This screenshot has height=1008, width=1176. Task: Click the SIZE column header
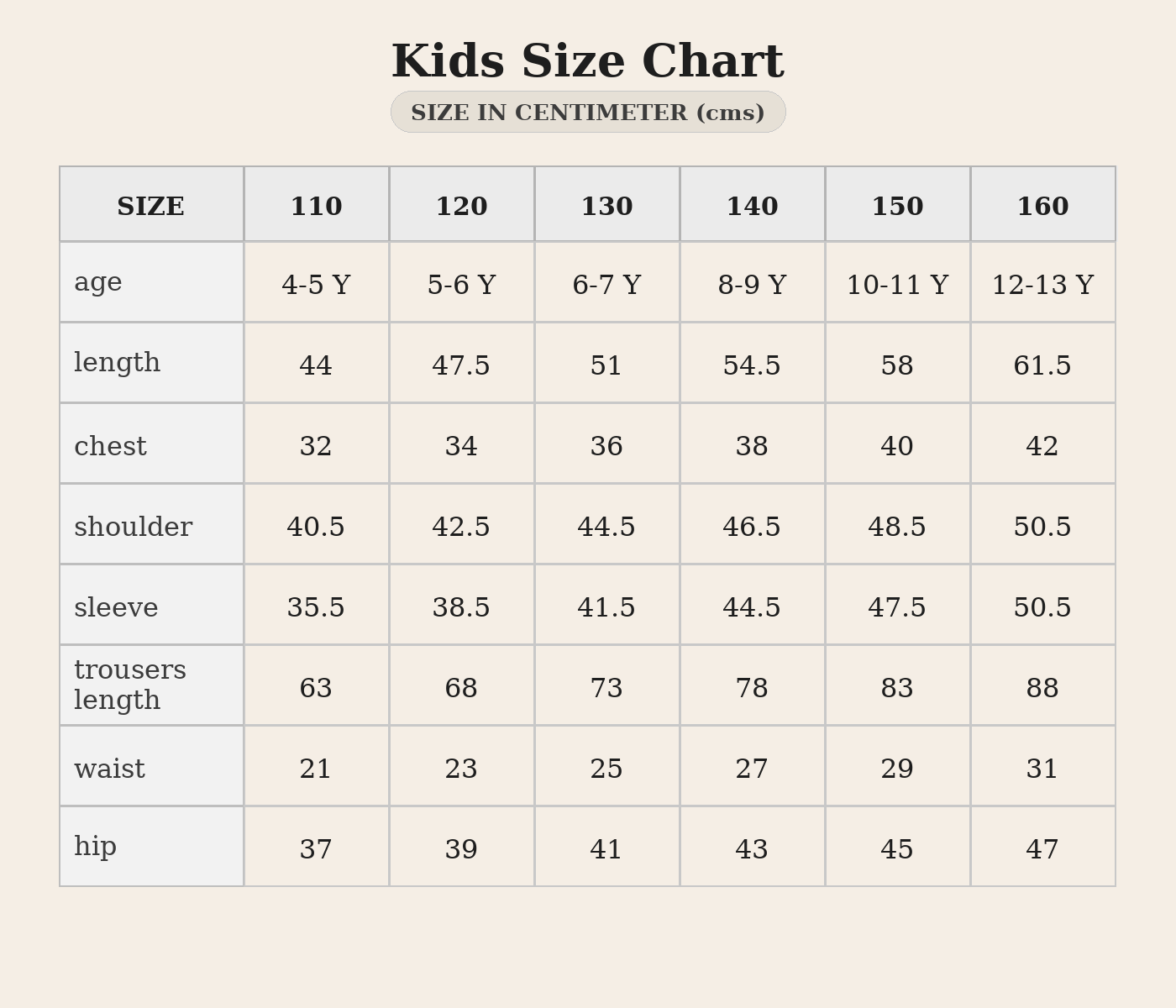click(151, 206)
